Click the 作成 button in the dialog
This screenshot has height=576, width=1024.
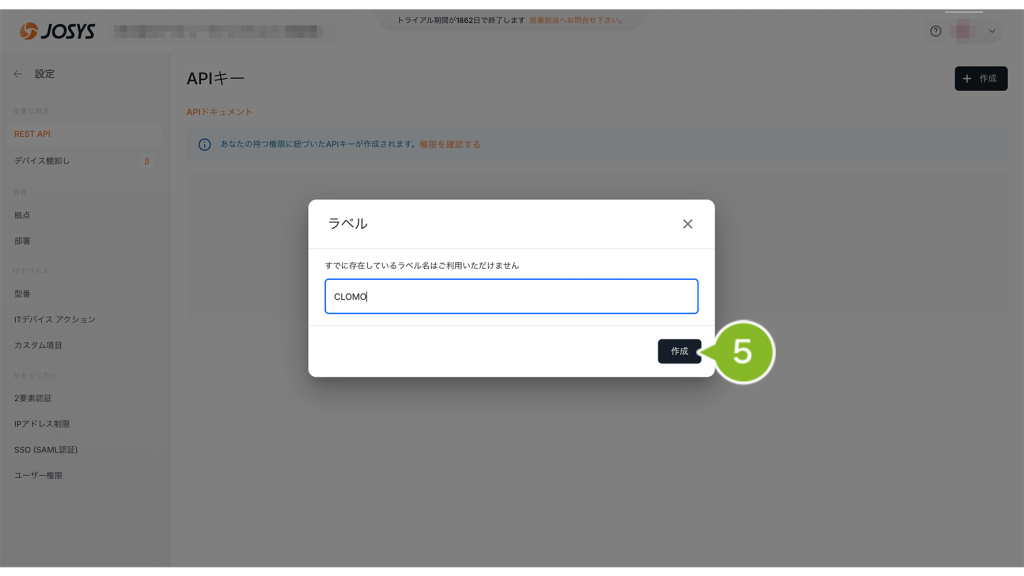coord(679,351)
